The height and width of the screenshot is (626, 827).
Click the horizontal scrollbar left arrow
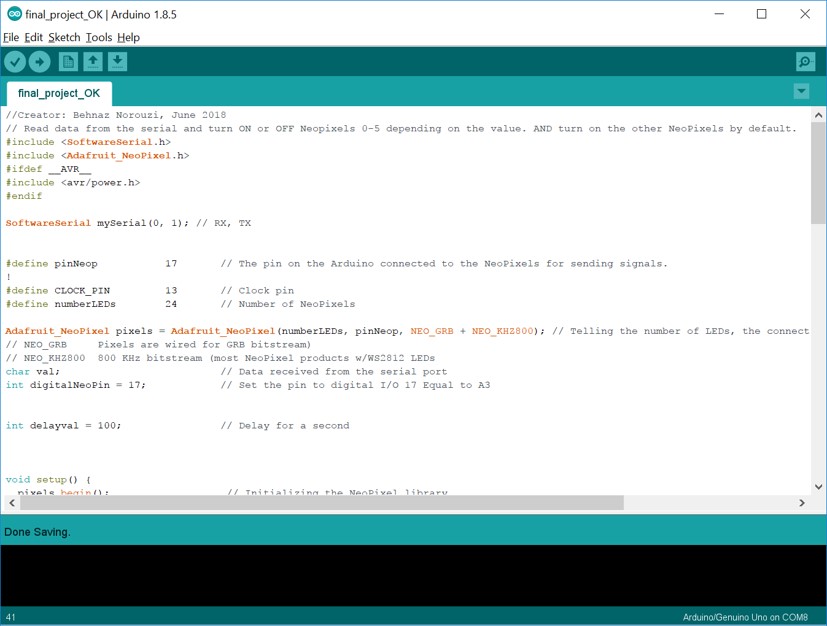point(12,503)
